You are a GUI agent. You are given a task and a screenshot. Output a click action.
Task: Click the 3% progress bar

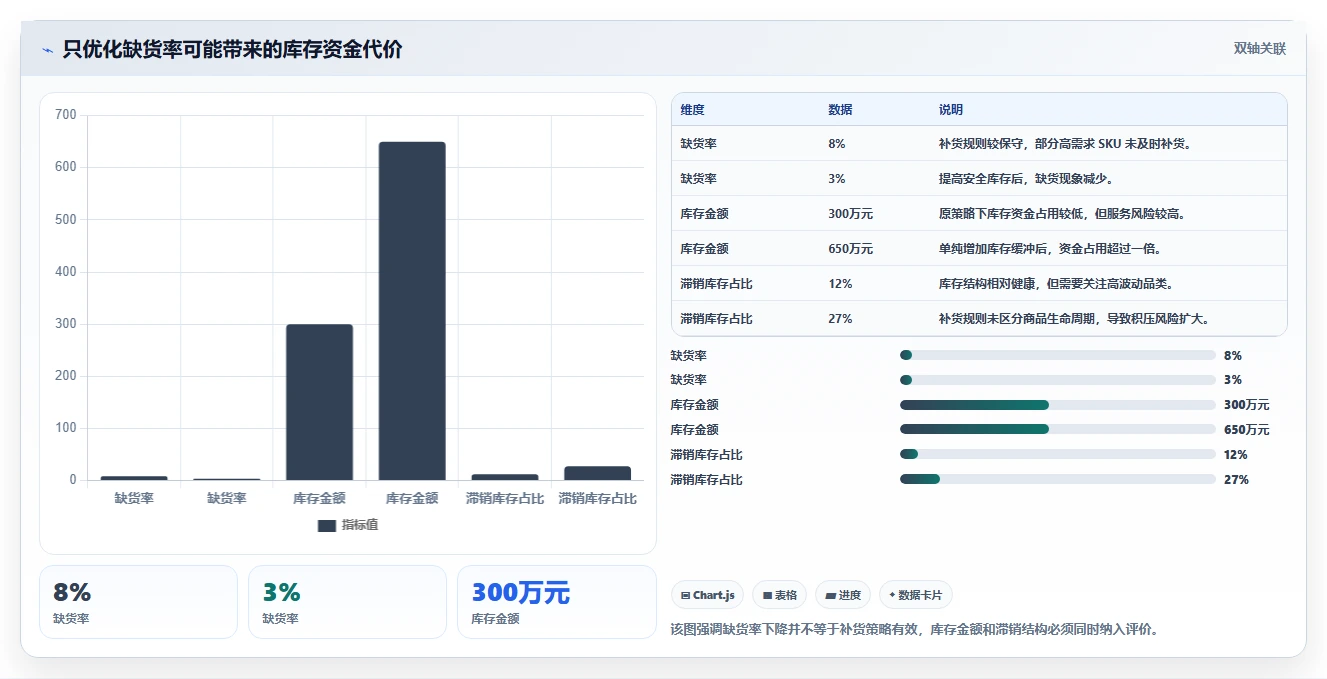coord(1058,380)
